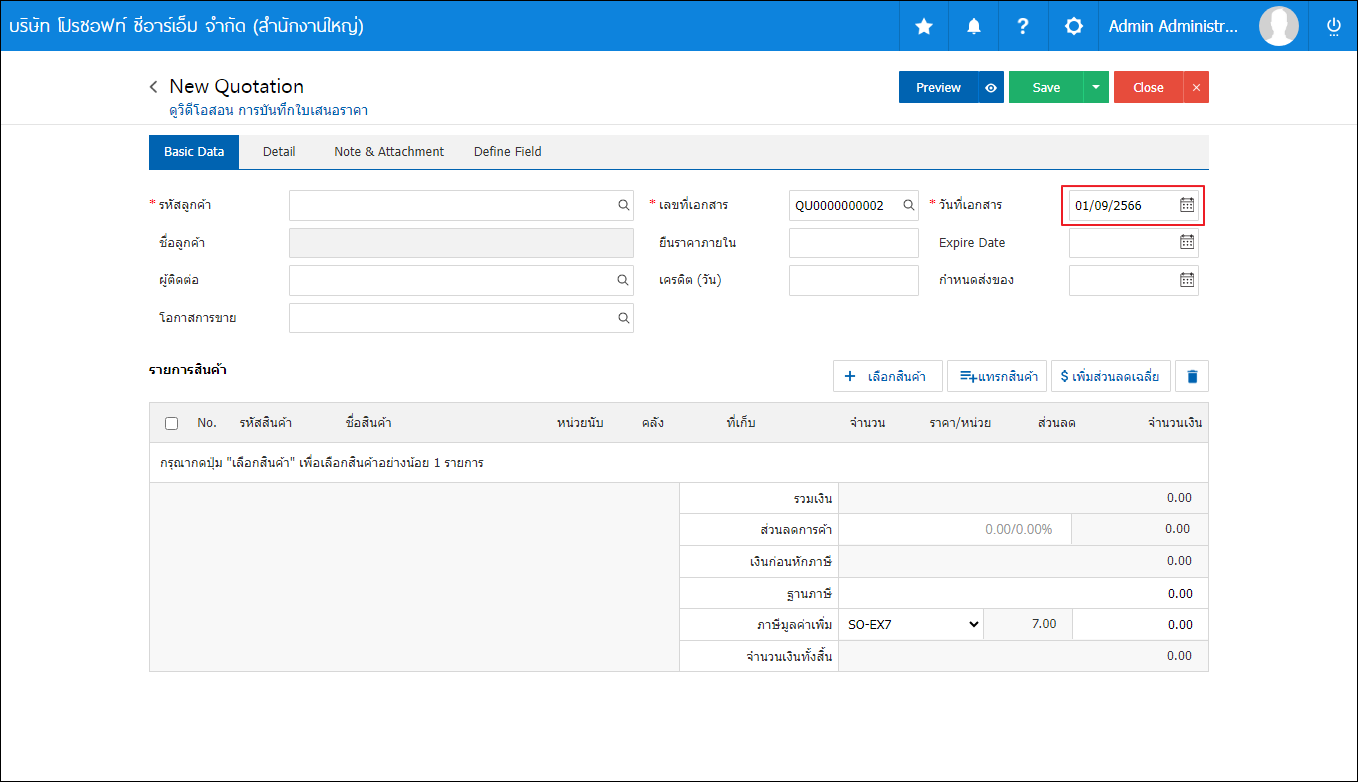The height and width of the screenshot is (782, 1358).
Task: Click จำนวนเงิน column header
Action: tap(1175, 423)
